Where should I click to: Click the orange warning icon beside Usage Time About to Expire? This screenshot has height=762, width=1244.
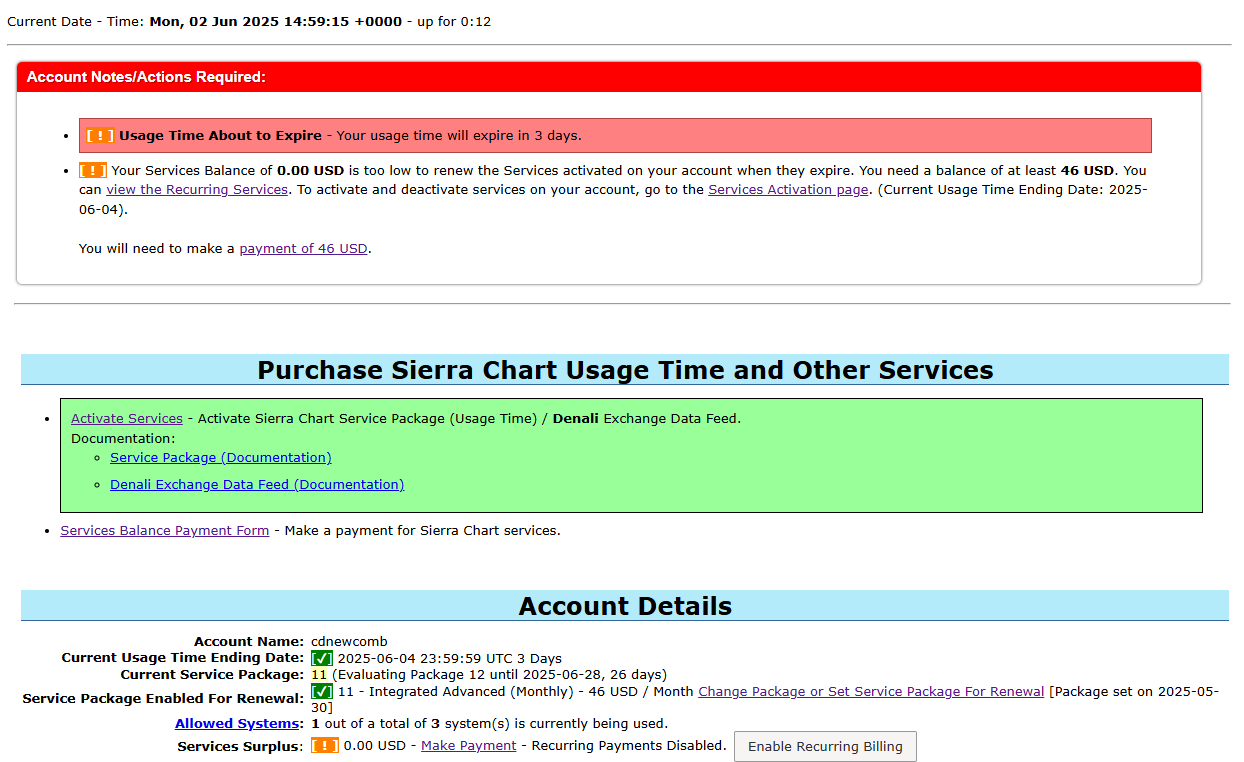pyautogui.click(x=101, y=135)
